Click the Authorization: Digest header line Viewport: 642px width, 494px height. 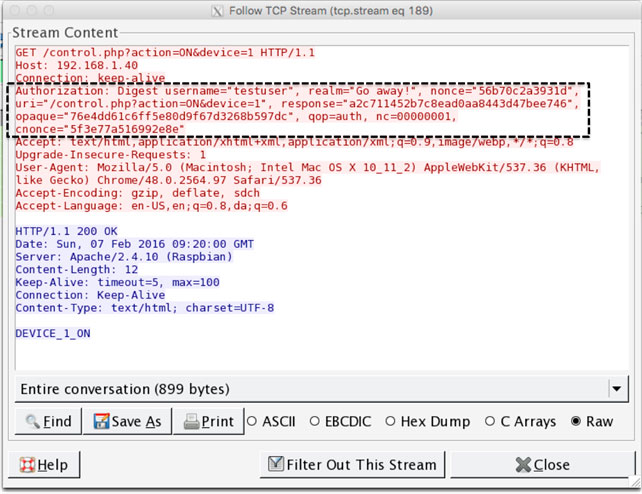pos(298,91)
